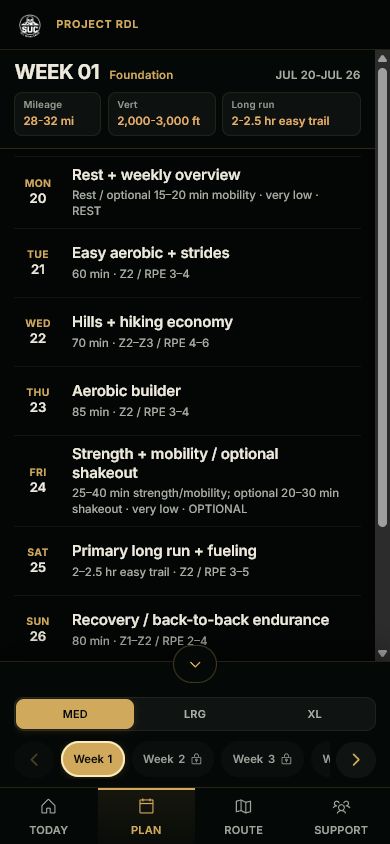390x844 pixels.
Task: Click the lock icon on Week 2
Action: pos(196,759)
